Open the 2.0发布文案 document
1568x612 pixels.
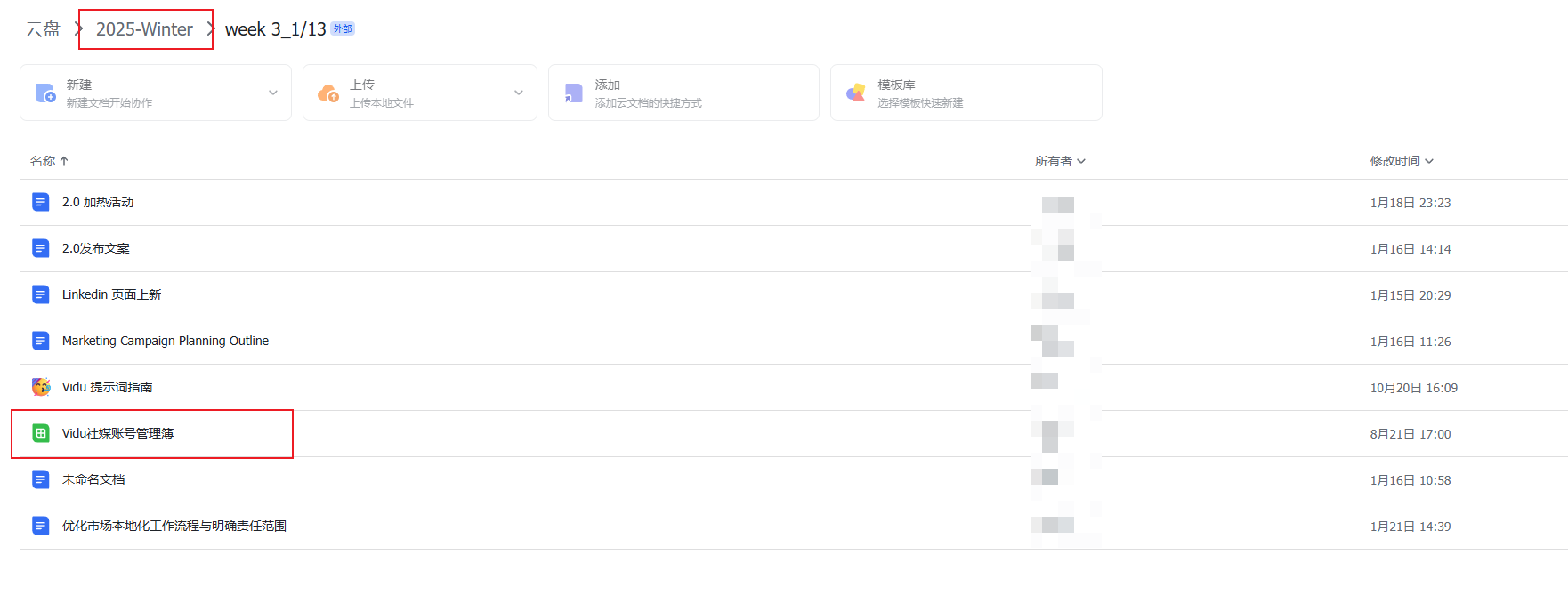(96, 248)
